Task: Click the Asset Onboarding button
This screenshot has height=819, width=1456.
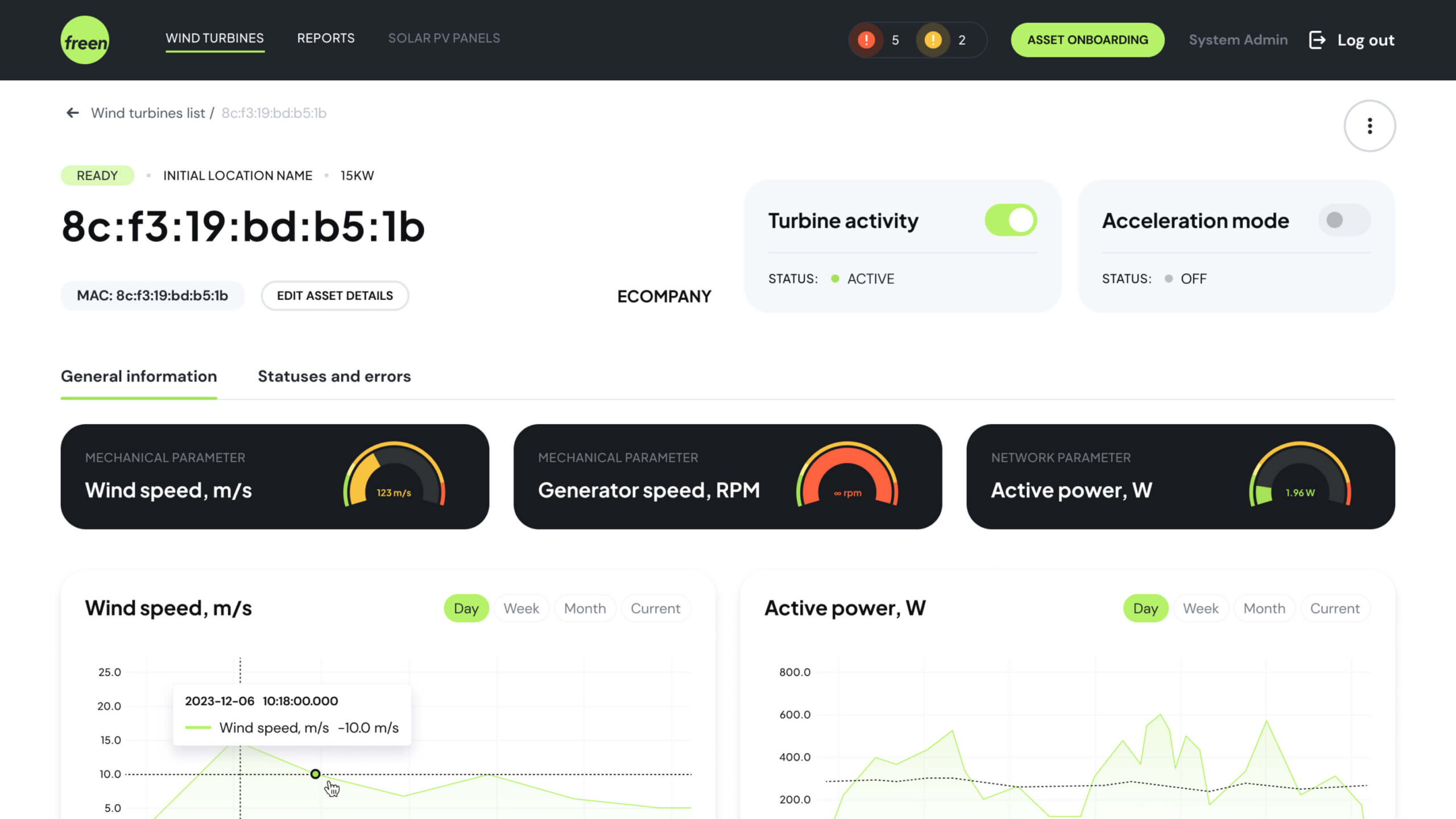Action: point(1087,40)
